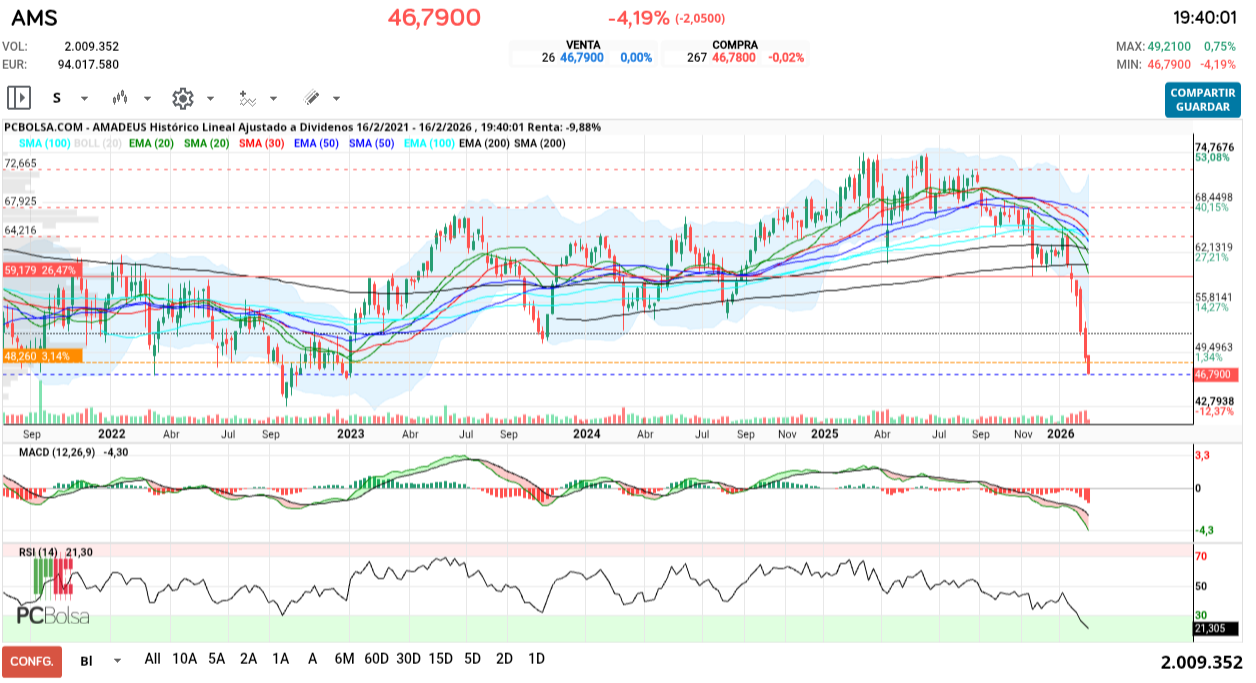Screen dimensions: 1256x683
Task: Select the S timeframe icon in the toolbar
Action: (x=57, y=98)
